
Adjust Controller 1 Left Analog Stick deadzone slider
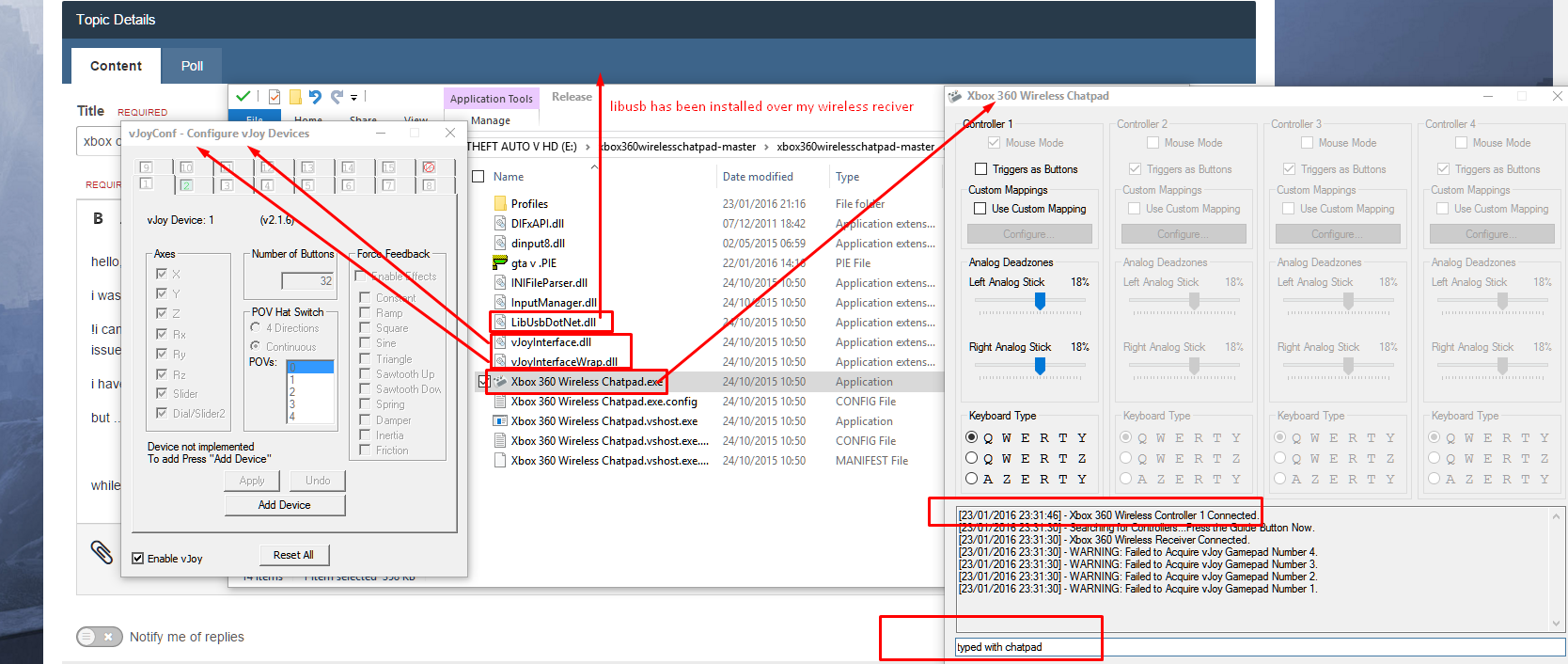click(1040, 301)
